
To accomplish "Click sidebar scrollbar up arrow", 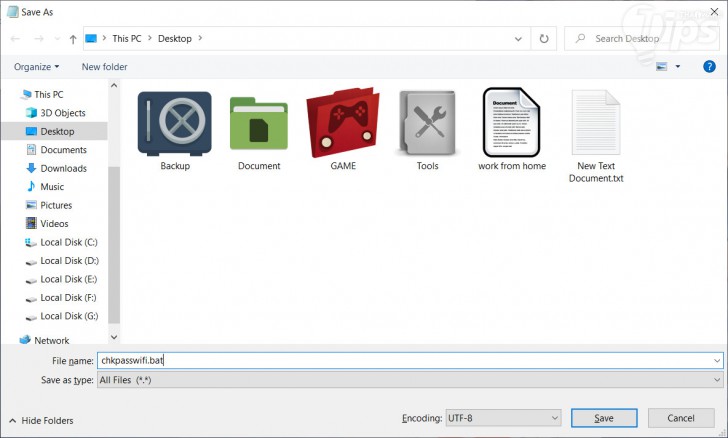I will [114, 85].
